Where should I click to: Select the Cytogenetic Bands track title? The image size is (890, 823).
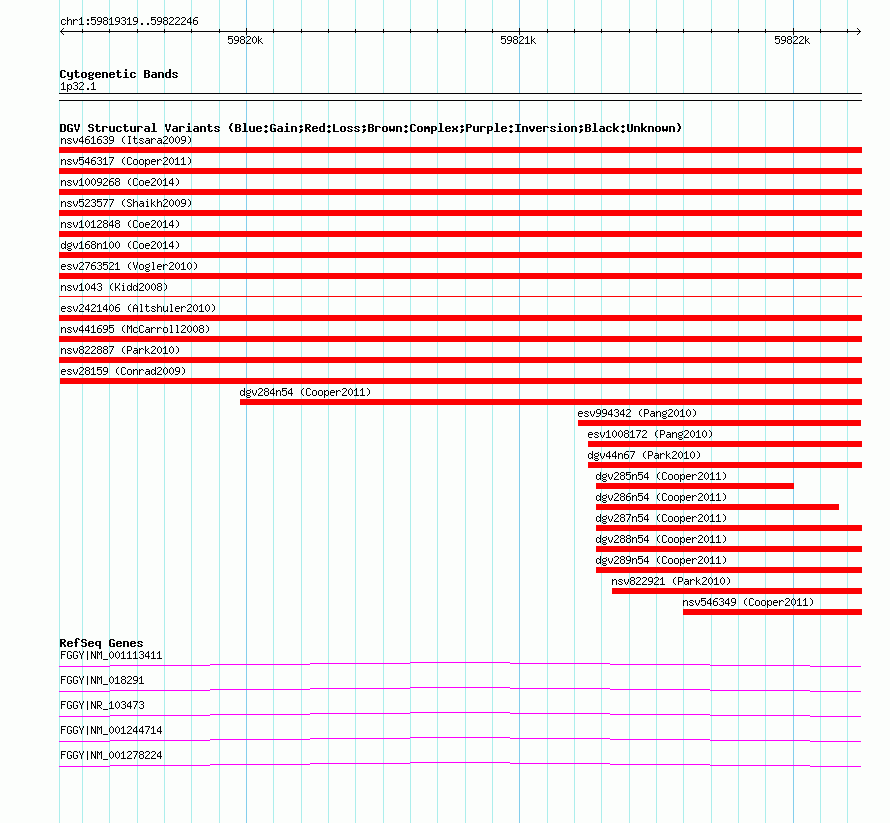coord(119,74)
